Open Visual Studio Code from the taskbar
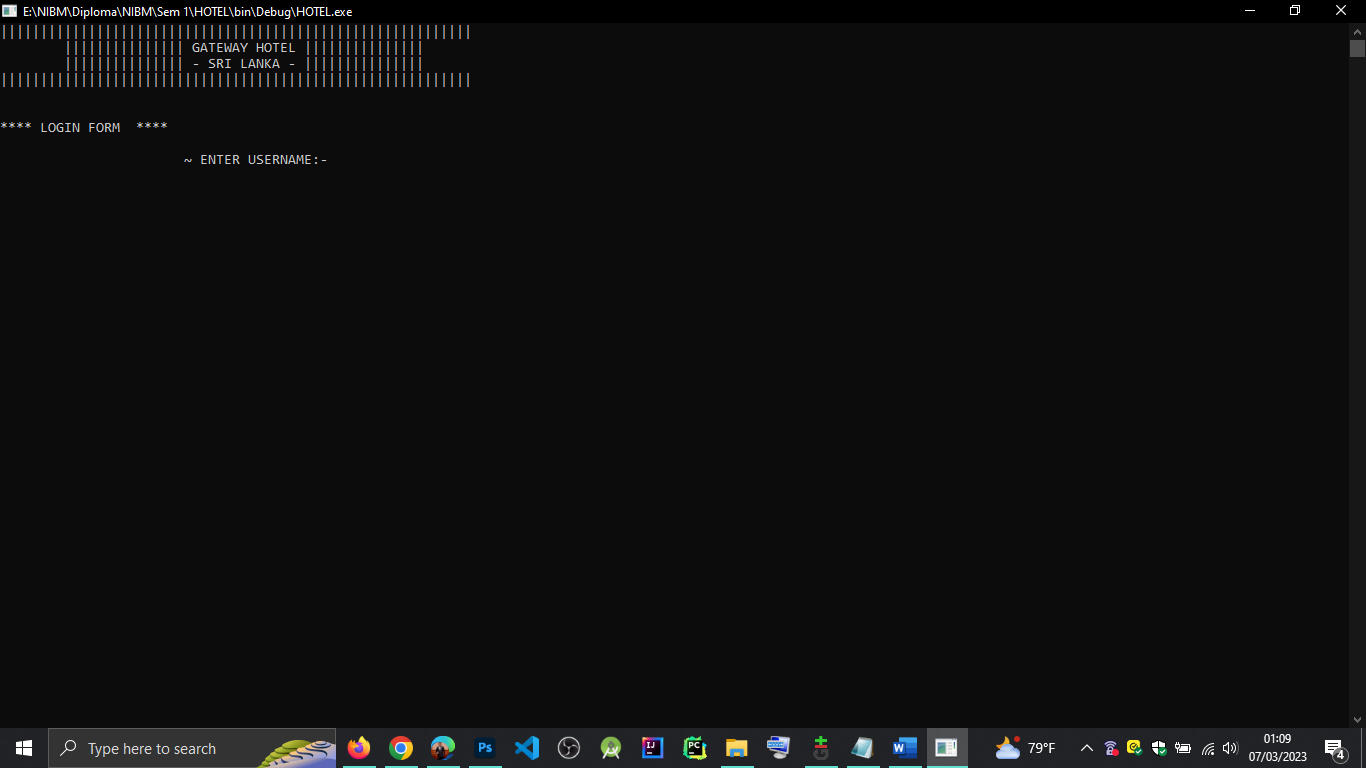This screenshot has width=1366, height=768. tap(527, 748)
